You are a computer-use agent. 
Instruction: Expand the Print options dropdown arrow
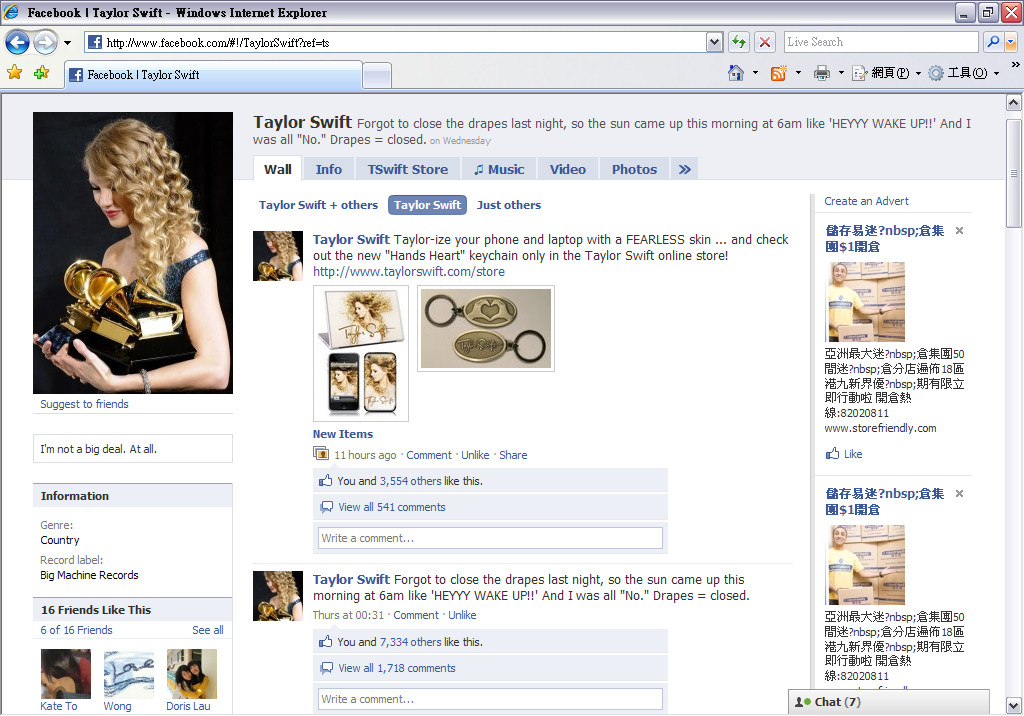841,73
